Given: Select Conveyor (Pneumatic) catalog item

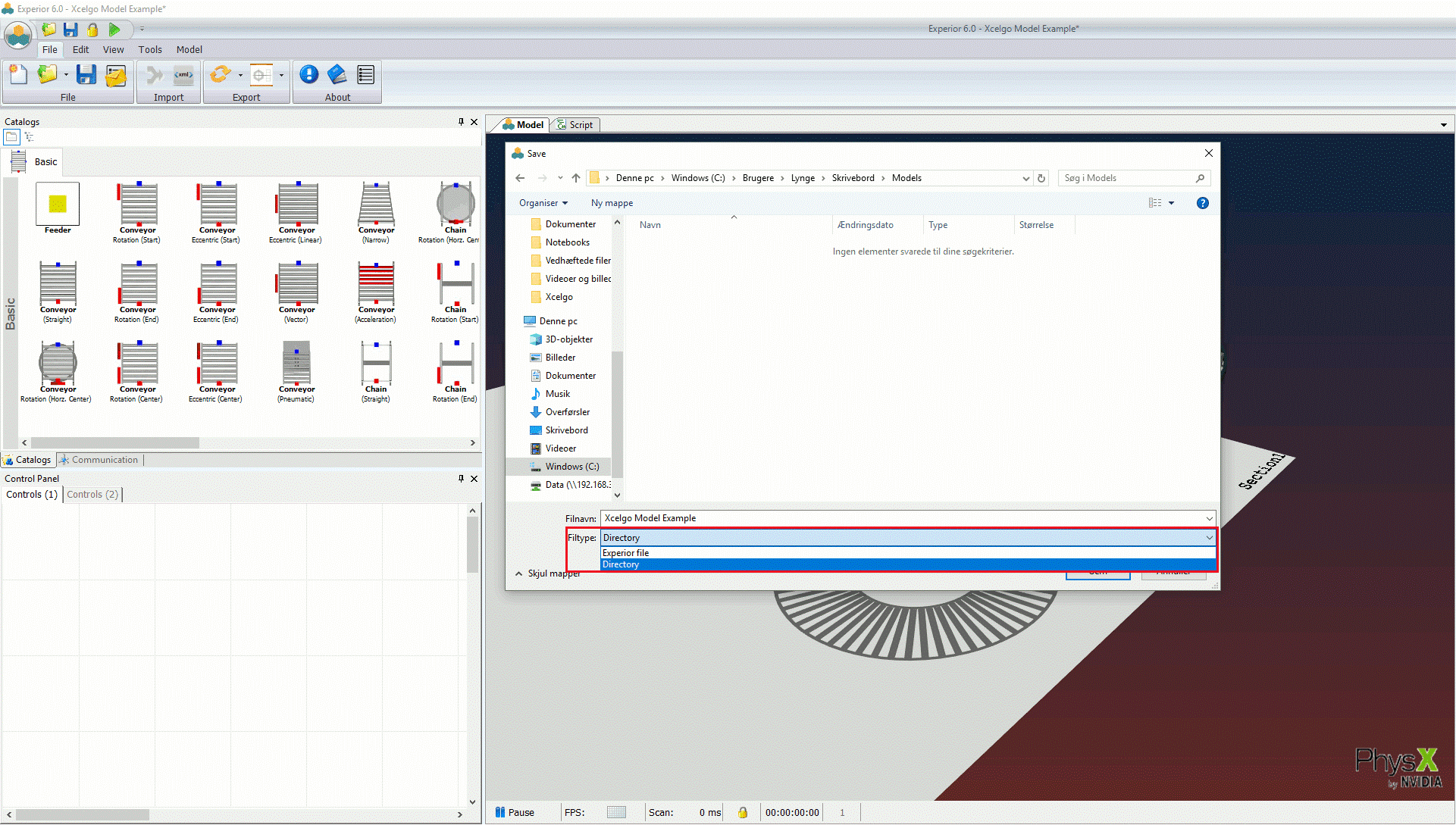Looking at the screenshot, I should [296, 372].
